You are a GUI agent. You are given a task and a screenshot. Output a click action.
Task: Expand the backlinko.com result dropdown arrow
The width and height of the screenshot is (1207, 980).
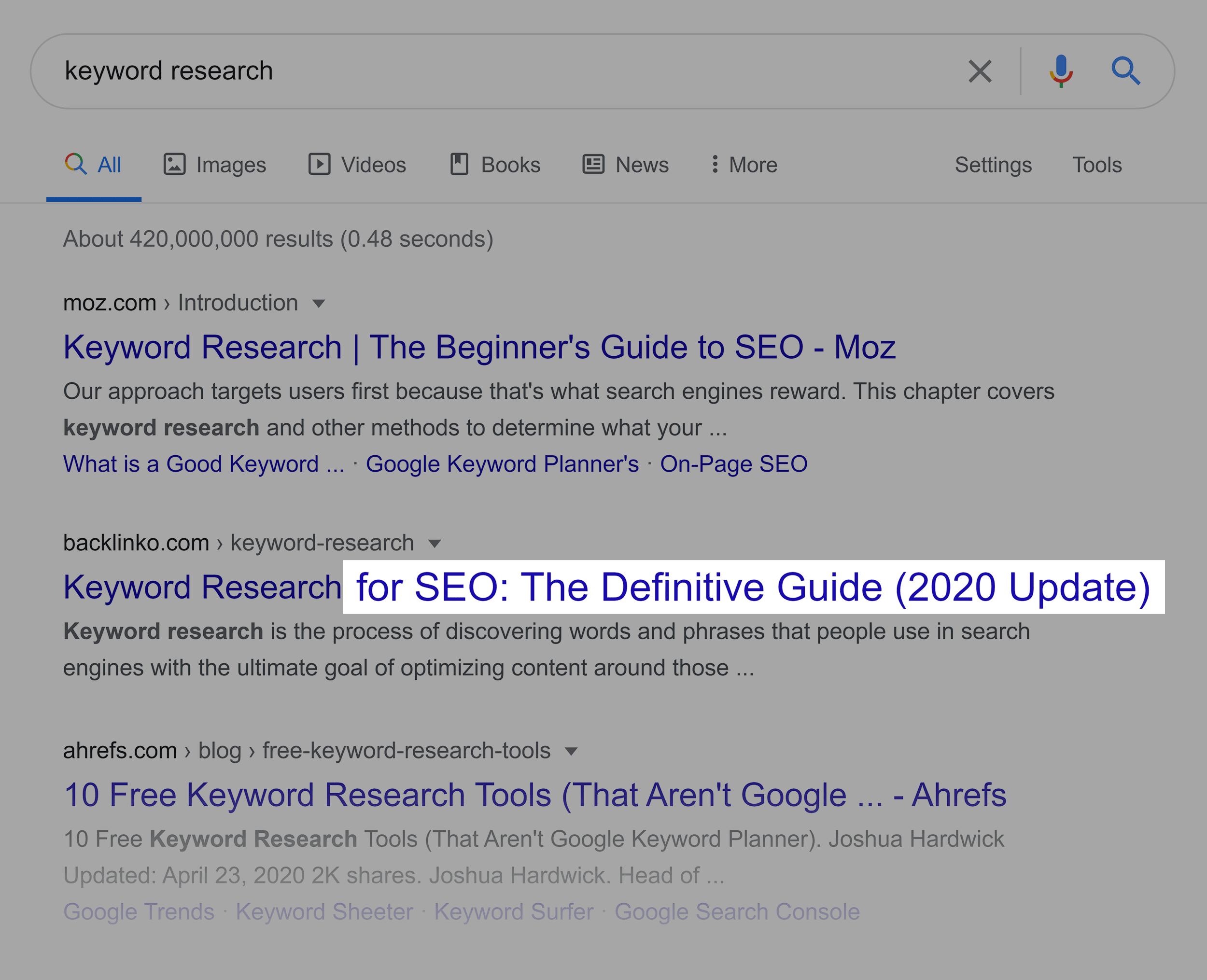(x=434, y=544)
